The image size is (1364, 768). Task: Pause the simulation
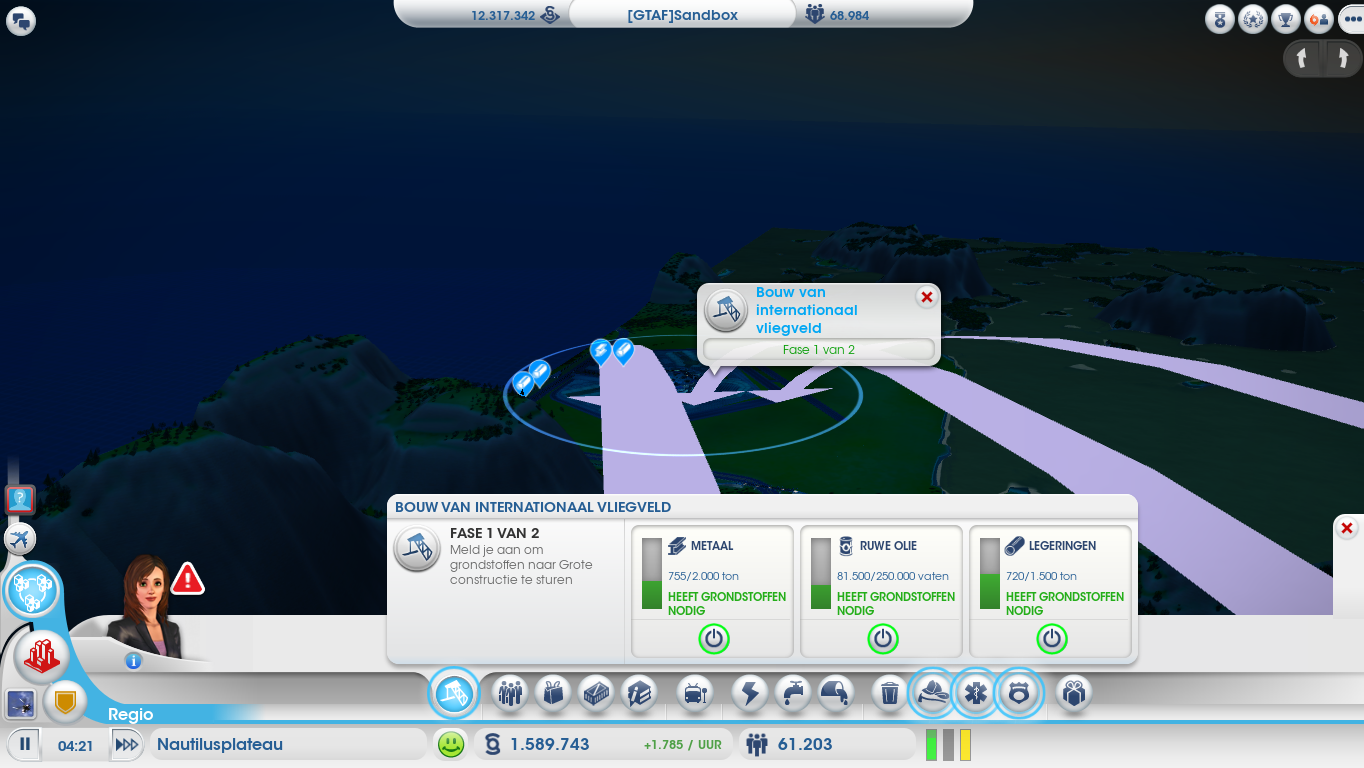click(x=25, y=744)
